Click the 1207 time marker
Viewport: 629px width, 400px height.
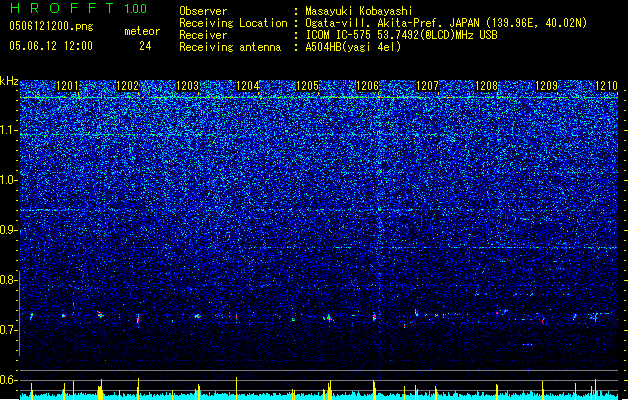coord(428,86)
